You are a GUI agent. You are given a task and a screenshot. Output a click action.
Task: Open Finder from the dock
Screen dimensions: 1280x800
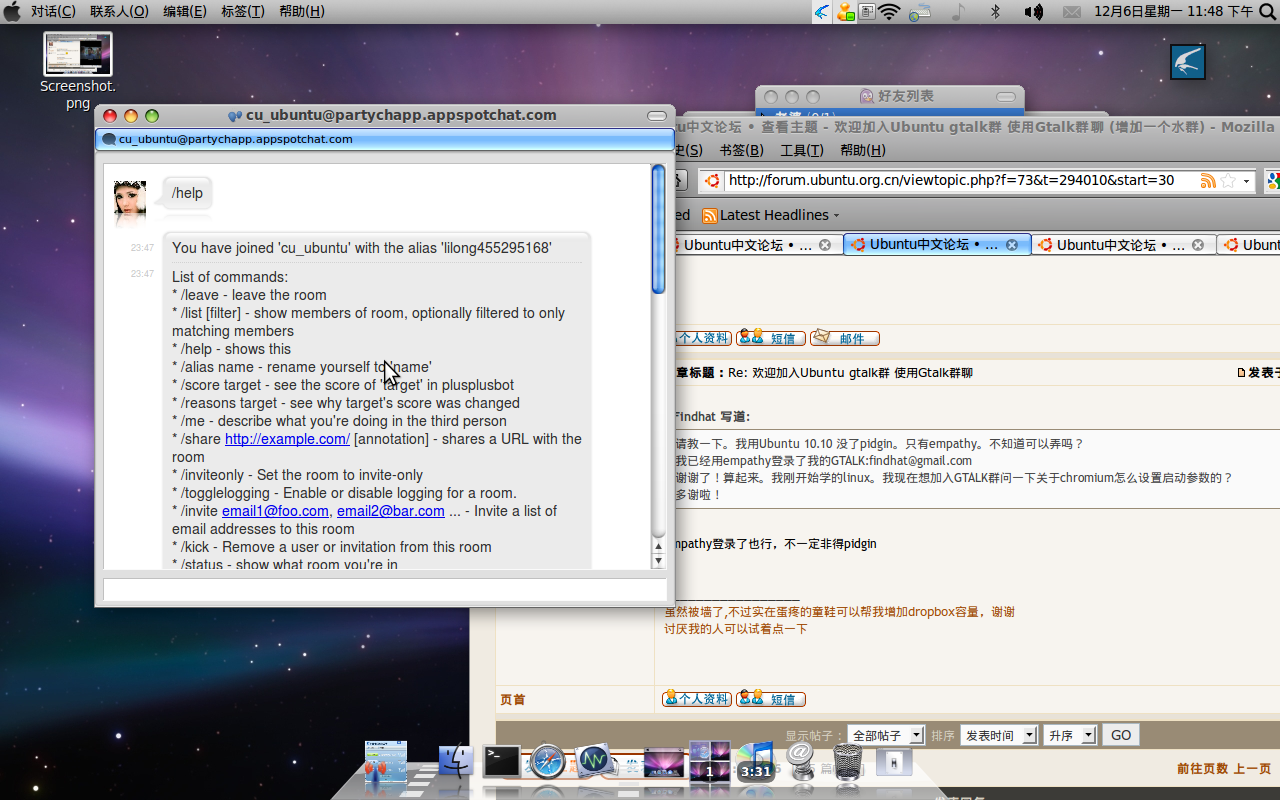[455, 761]
